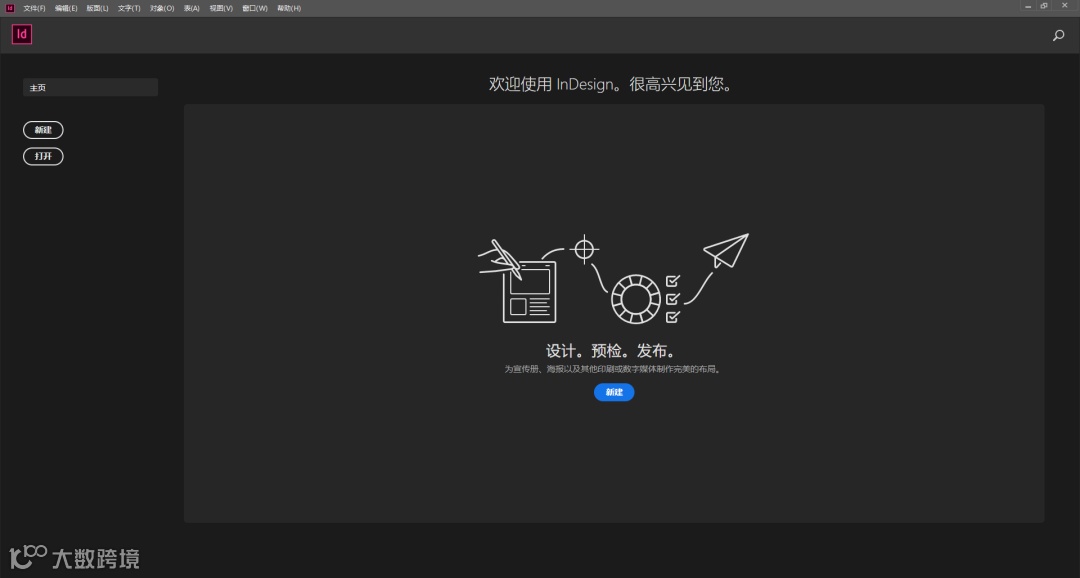Click the sidebar 新建 outlined button
Screen dimensions: 1080x578
pyautogui.click(x=43, y=130)
